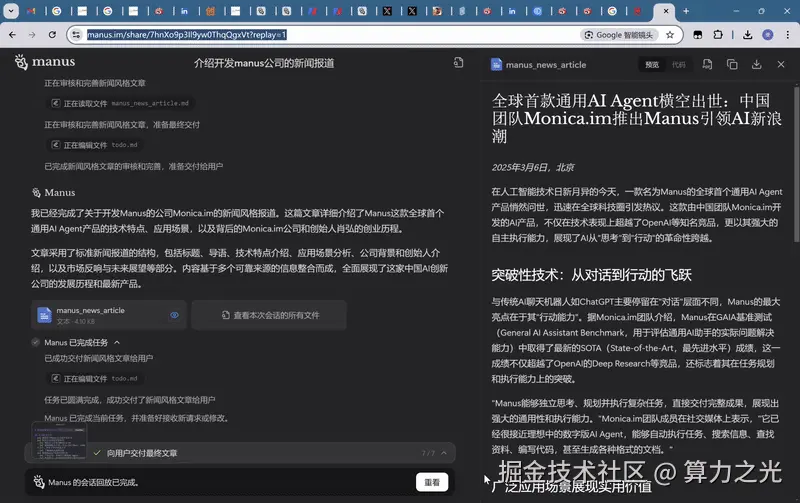Click the '7/7' step counter
This screenshot has width=800, height=503.
coord(428,453)
